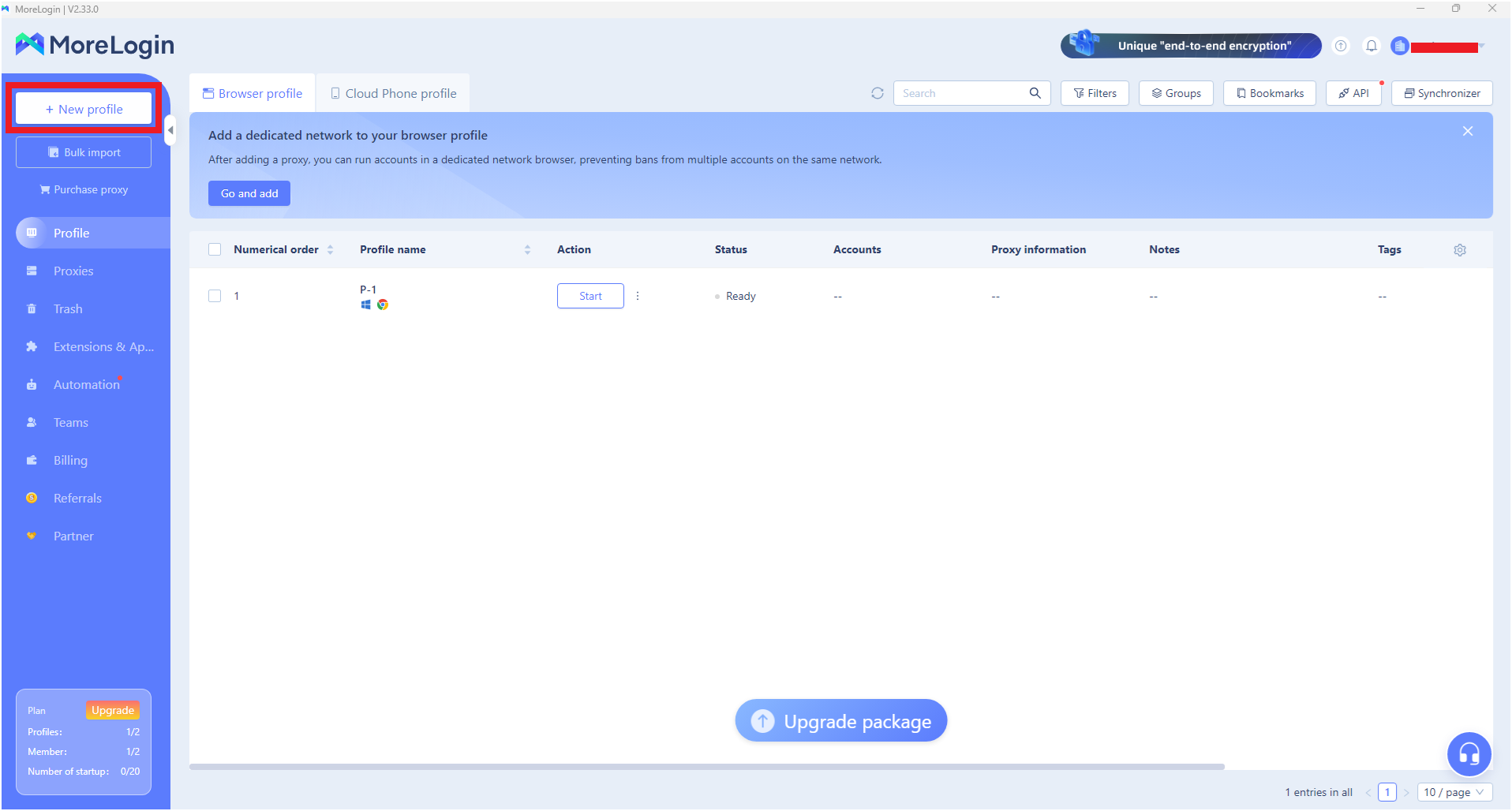The height and width of the screenshot is (811, 1512).
Task: Click the refresh profiles icon
Action: pos(878,92)
